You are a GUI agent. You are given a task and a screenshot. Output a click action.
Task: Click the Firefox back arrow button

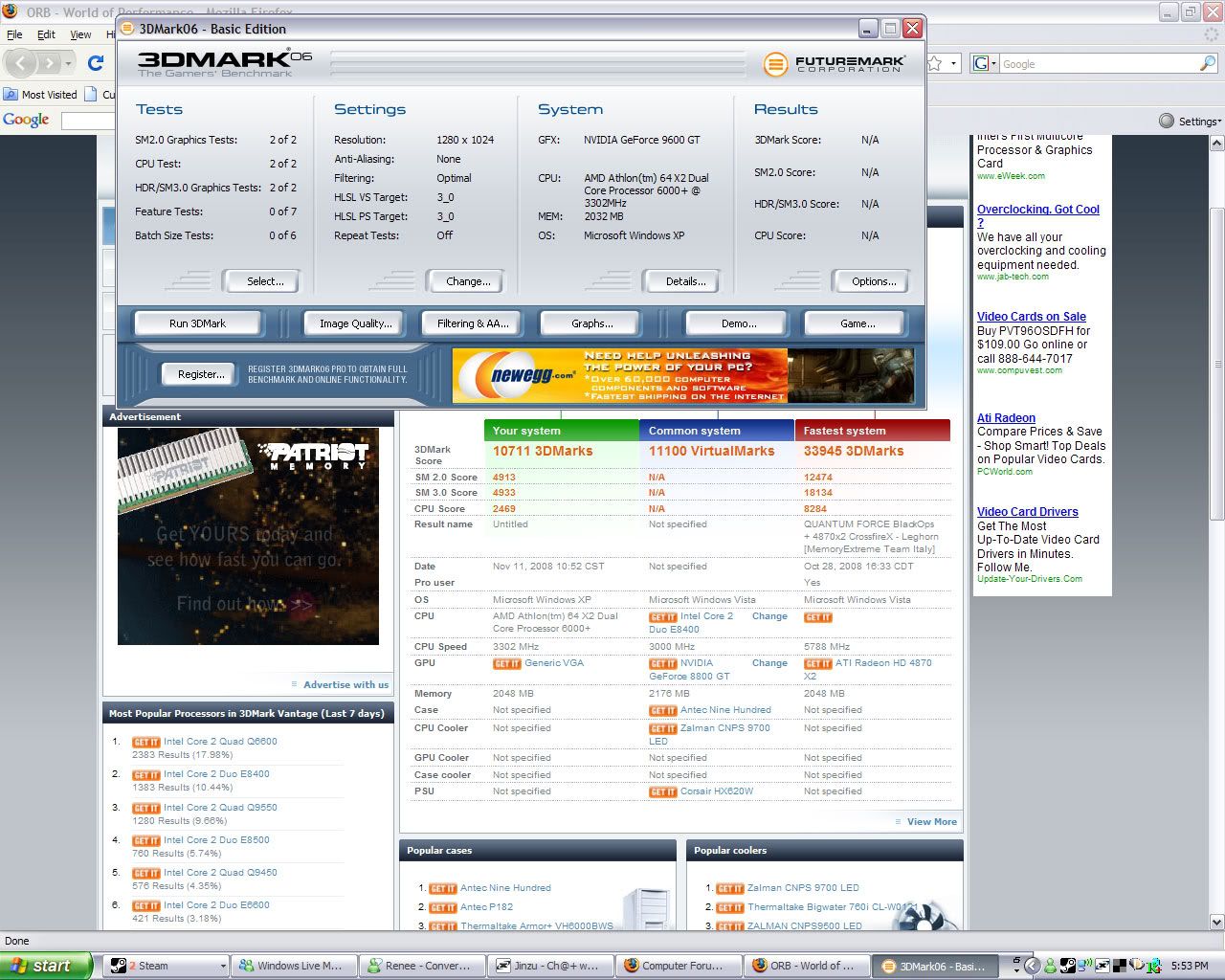click(x=21, y=63)
